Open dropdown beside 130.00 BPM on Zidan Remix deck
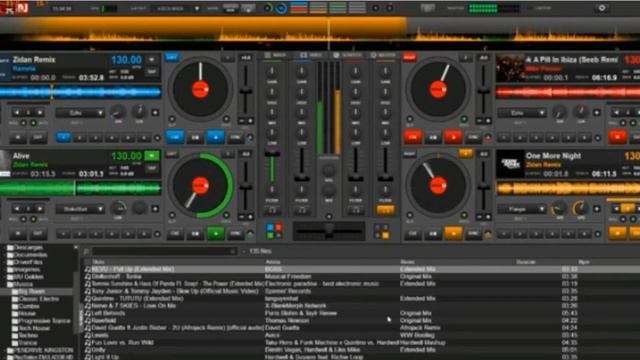640x360 pixels. point(151,60)
